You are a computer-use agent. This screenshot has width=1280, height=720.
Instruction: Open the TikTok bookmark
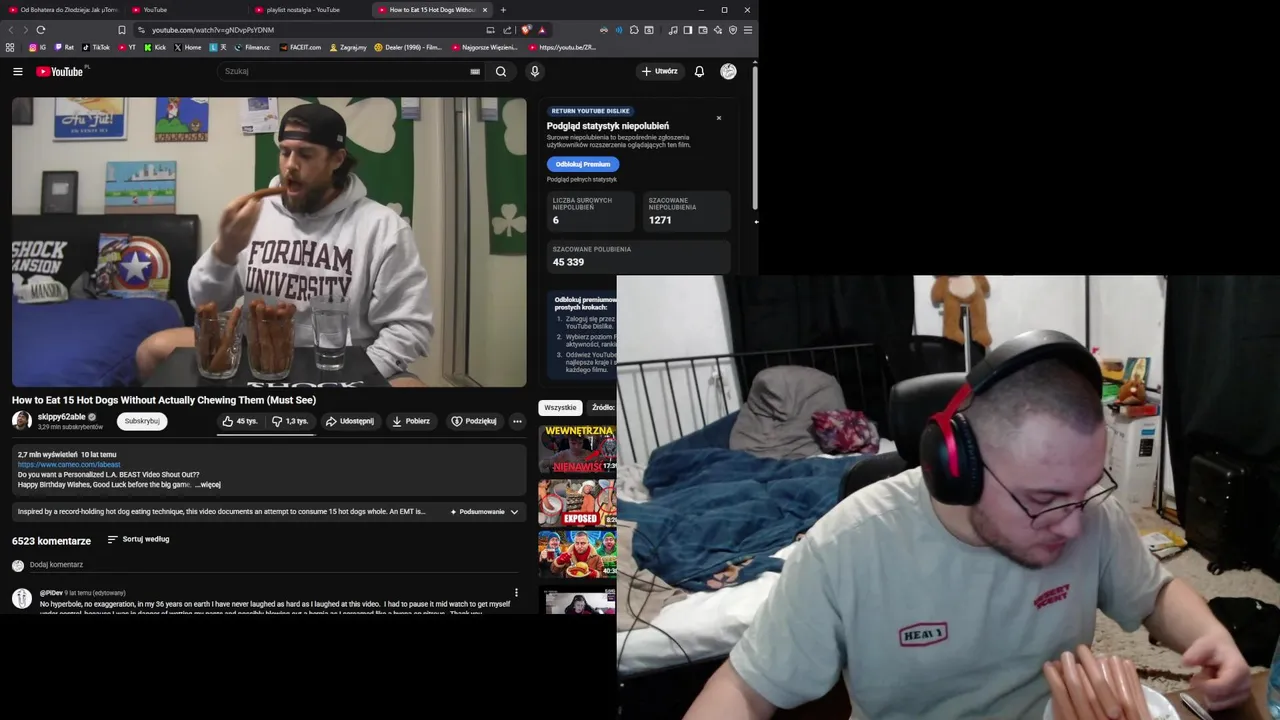(x=96, y=47)
